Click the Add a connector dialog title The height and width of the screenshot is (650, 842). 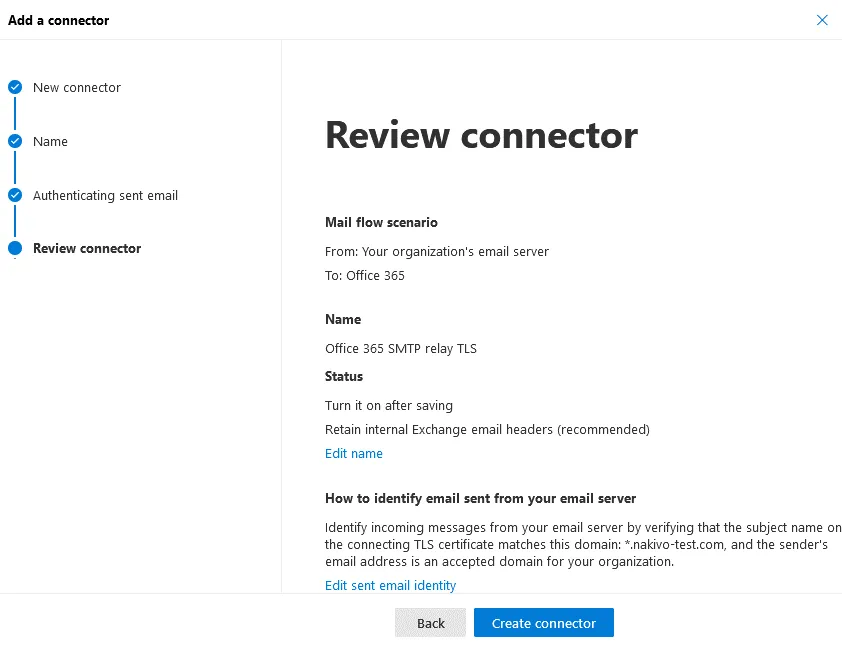point(59,20)
